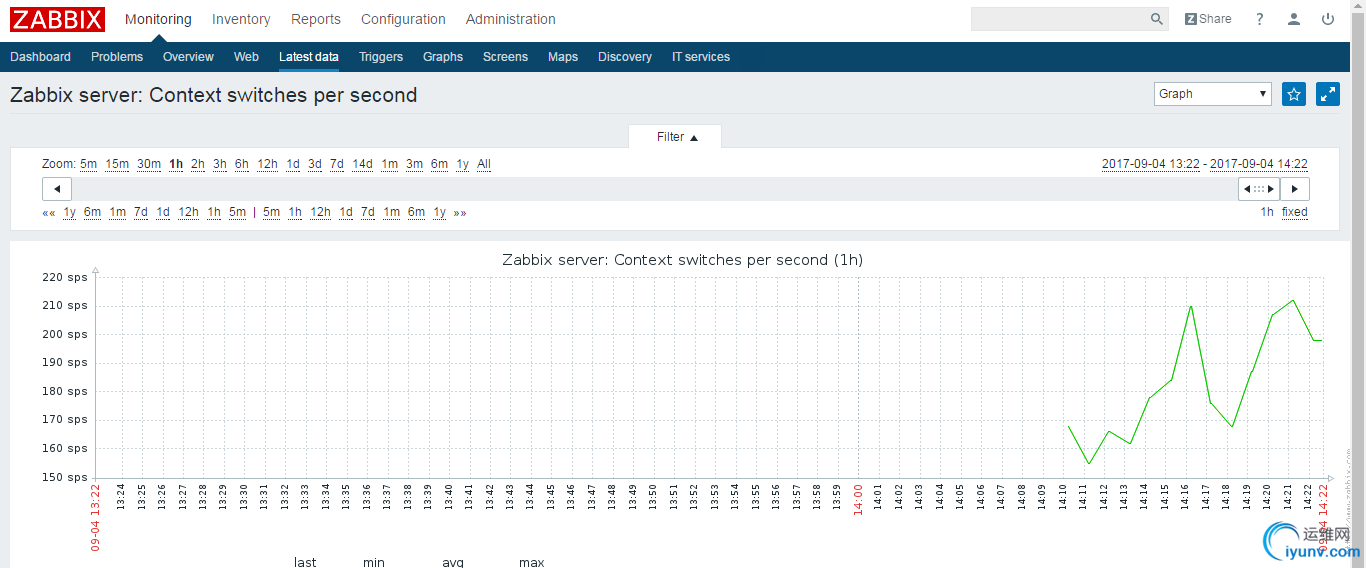
Task: Go to the IT services tab
Action: point(701,57)
